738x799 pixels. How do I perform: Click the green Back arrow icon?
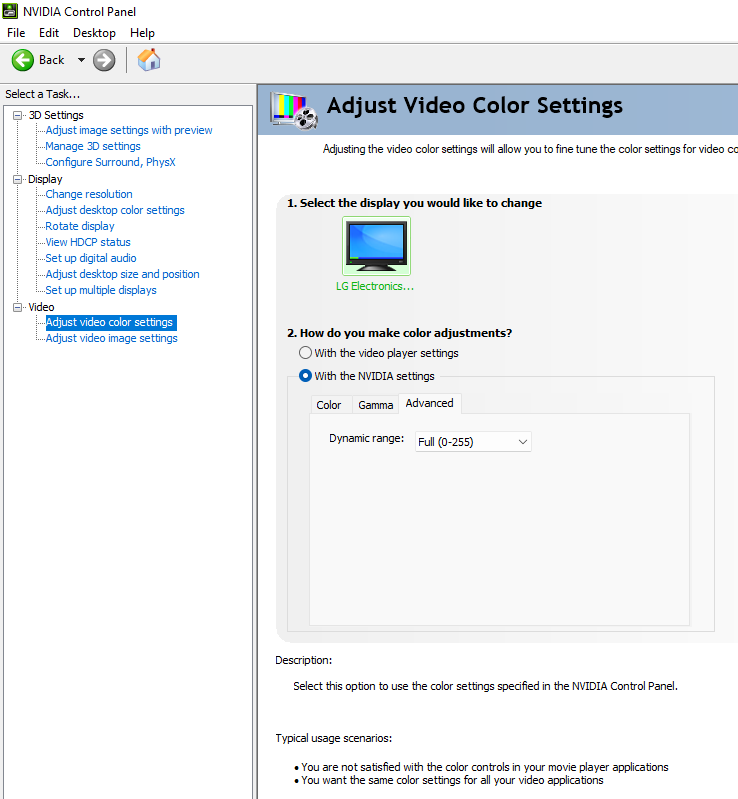tap(23, 61)
